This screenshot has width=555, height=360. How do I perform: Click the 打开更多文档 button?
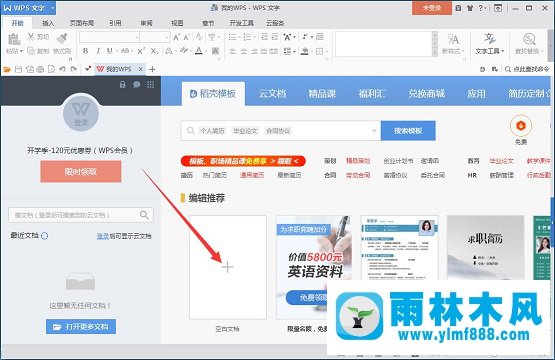[81, 326]
